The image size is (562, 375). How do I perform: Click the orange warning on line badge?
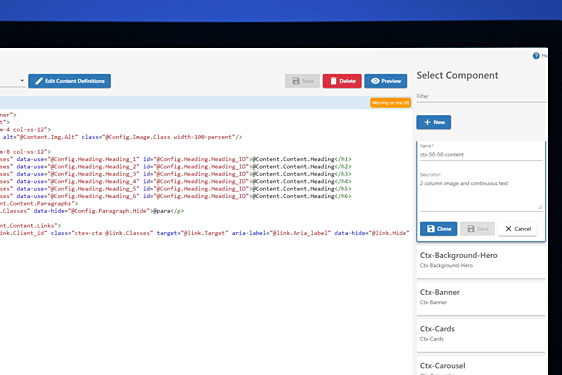390,103
